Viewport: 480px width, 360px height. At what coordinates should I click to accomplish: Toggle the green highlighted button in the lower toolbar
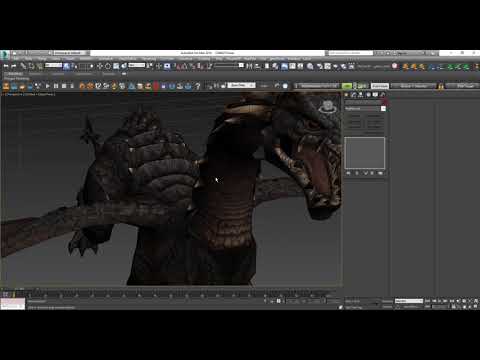click(x=347, y=86)
